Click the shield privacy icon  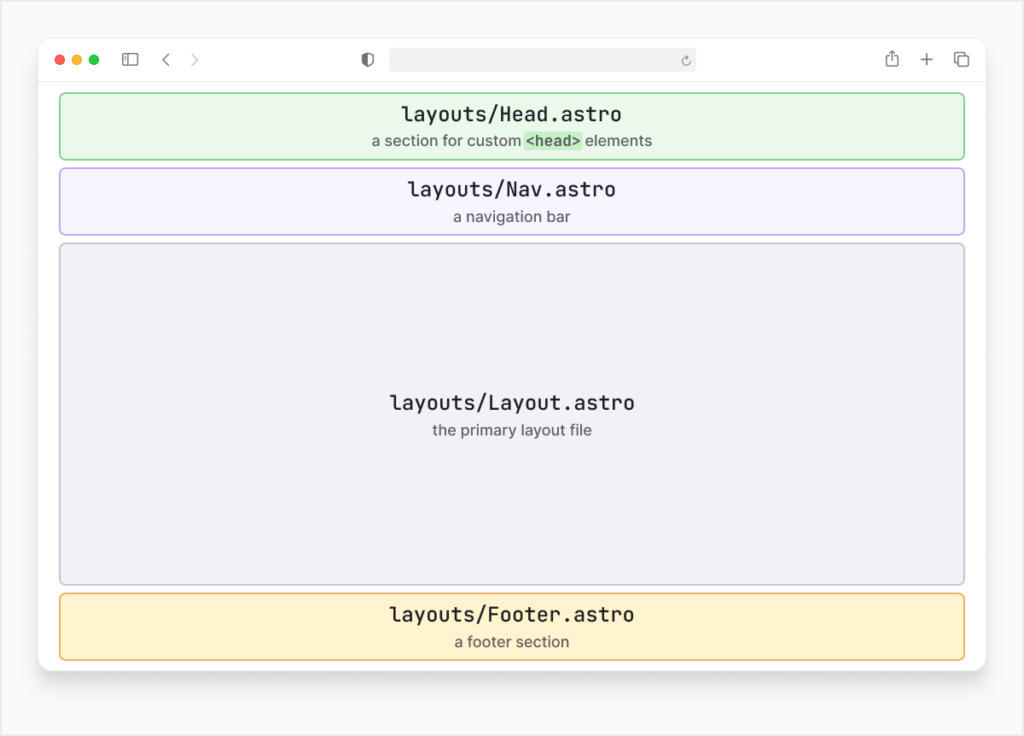367,59
